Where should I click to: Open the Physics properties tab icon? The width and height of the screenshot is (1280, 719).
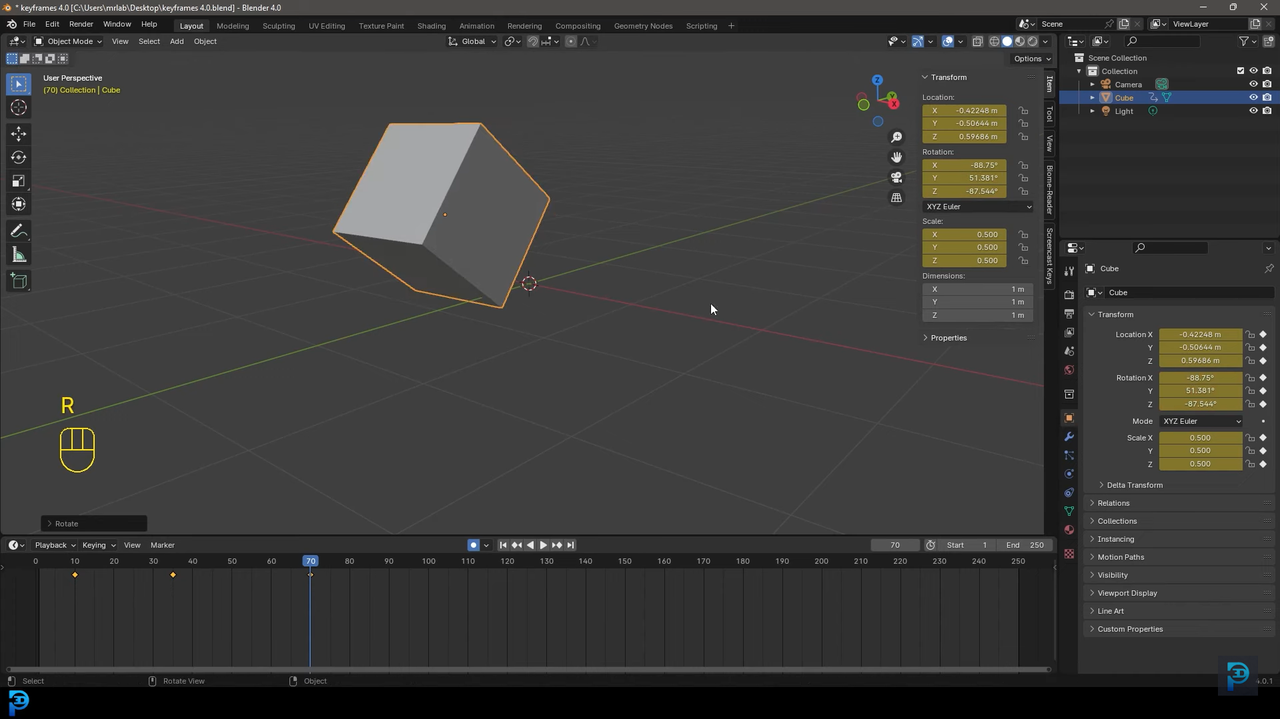point(1069,474)
